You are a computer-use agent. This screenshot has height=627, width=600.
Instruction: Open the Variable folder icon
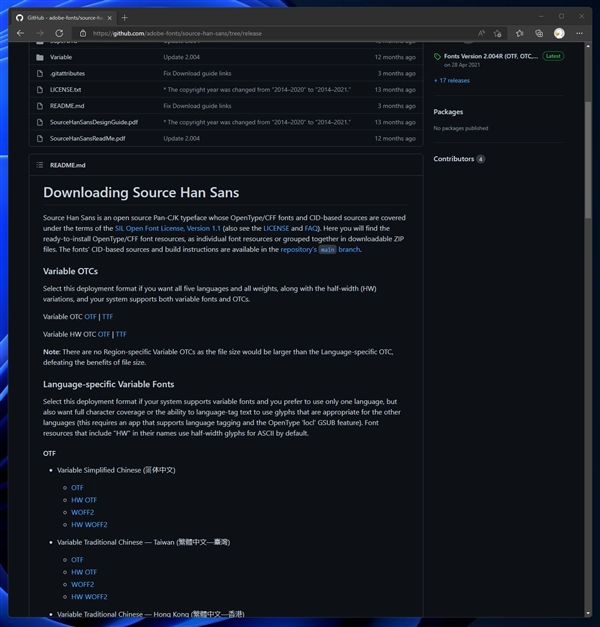(x=40, y=57)
